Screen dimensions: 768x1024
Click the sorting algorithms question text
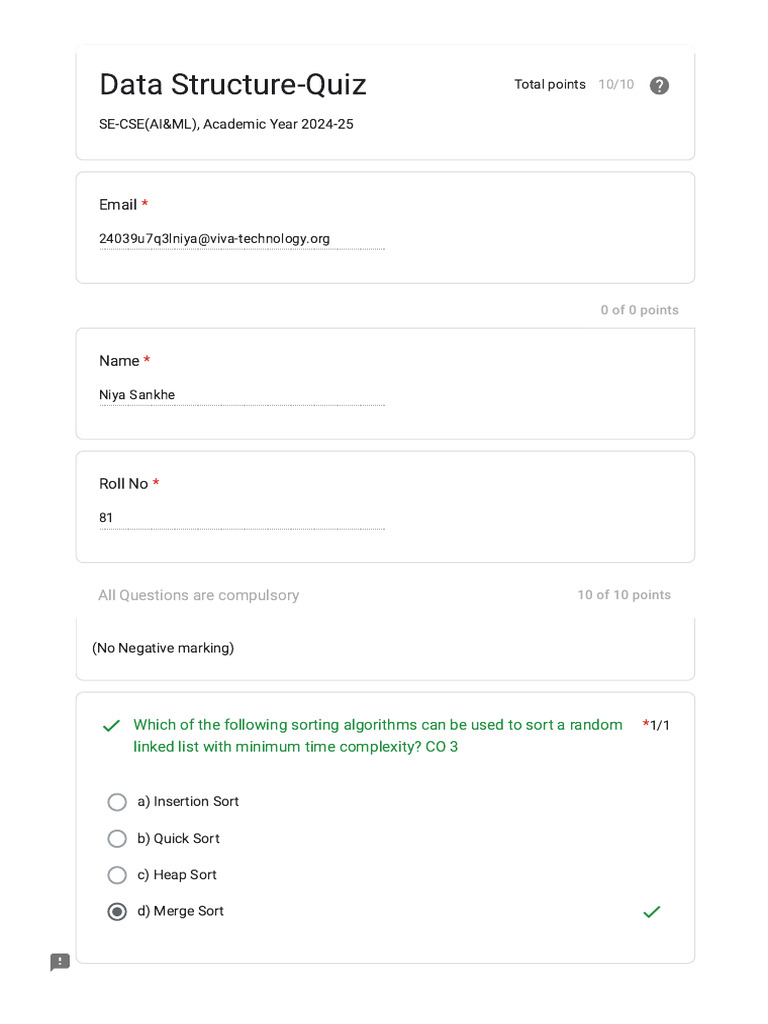coord(378,735)
